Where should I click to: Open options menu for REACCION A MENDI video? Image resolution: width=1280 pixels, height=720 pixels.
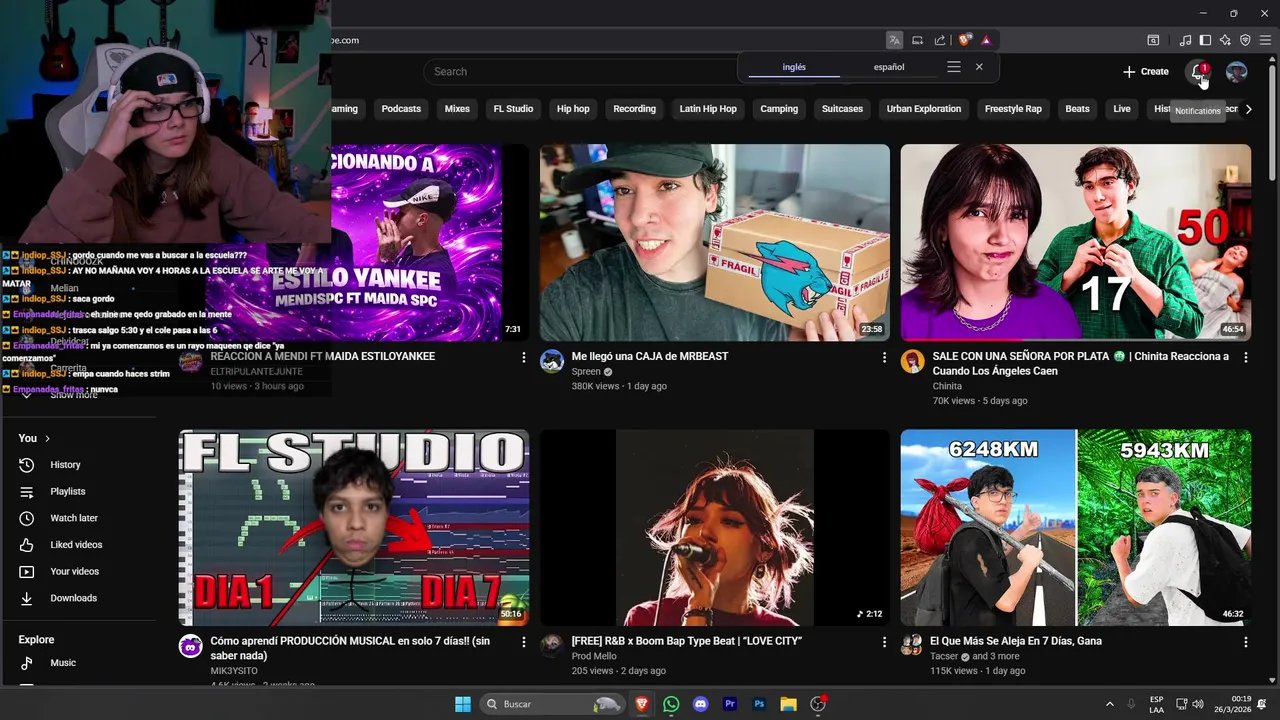523,357
